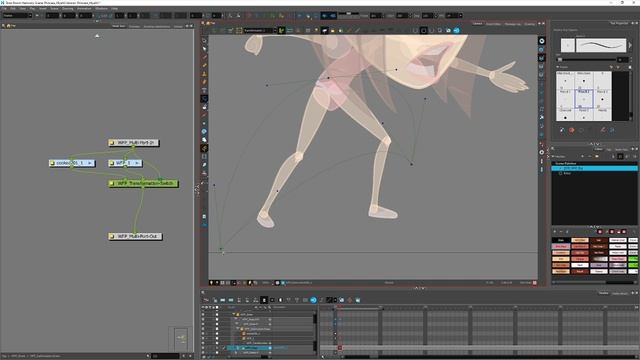Switch to Timeline tab at panel right

point(603,293)
